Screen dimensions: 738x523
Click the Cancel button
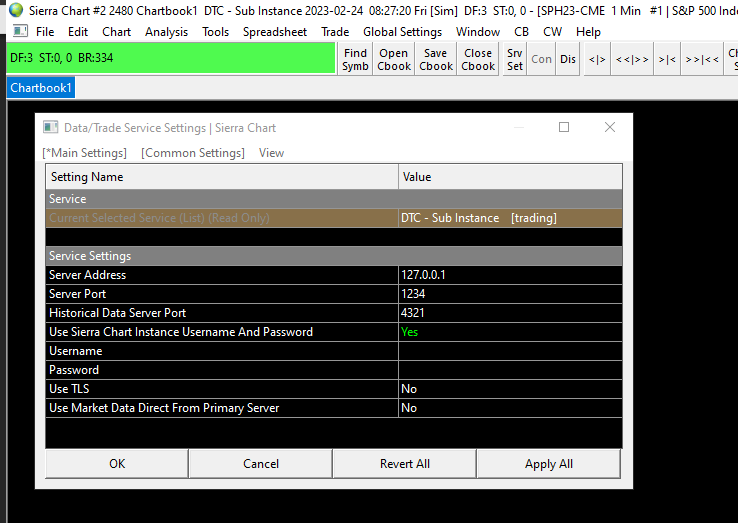[x=261, y=464]
